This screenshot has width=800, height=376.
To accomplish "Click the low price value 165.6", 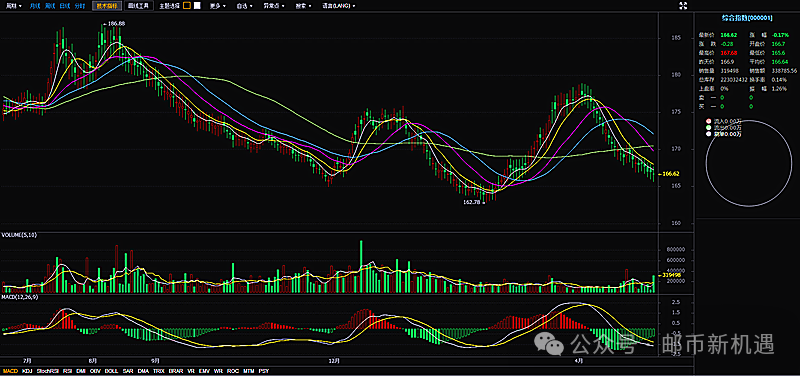I will pyautogui.click(x=779, y=53).
